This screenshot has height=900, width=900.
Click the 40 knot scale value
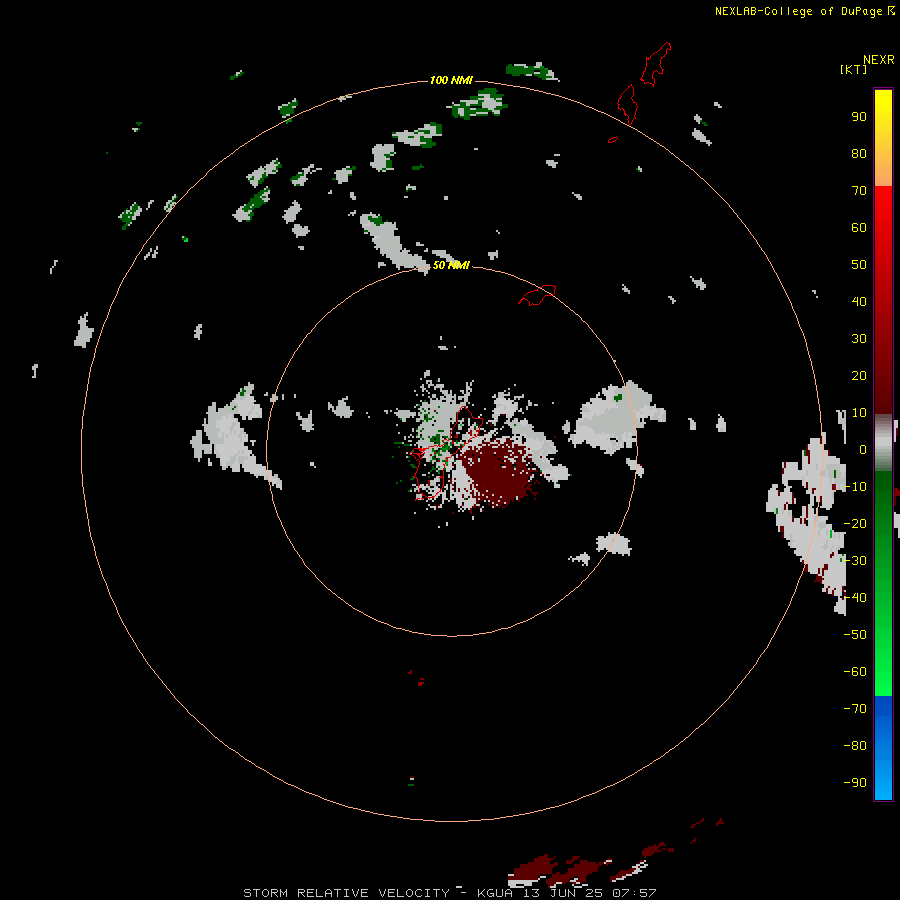859,302
